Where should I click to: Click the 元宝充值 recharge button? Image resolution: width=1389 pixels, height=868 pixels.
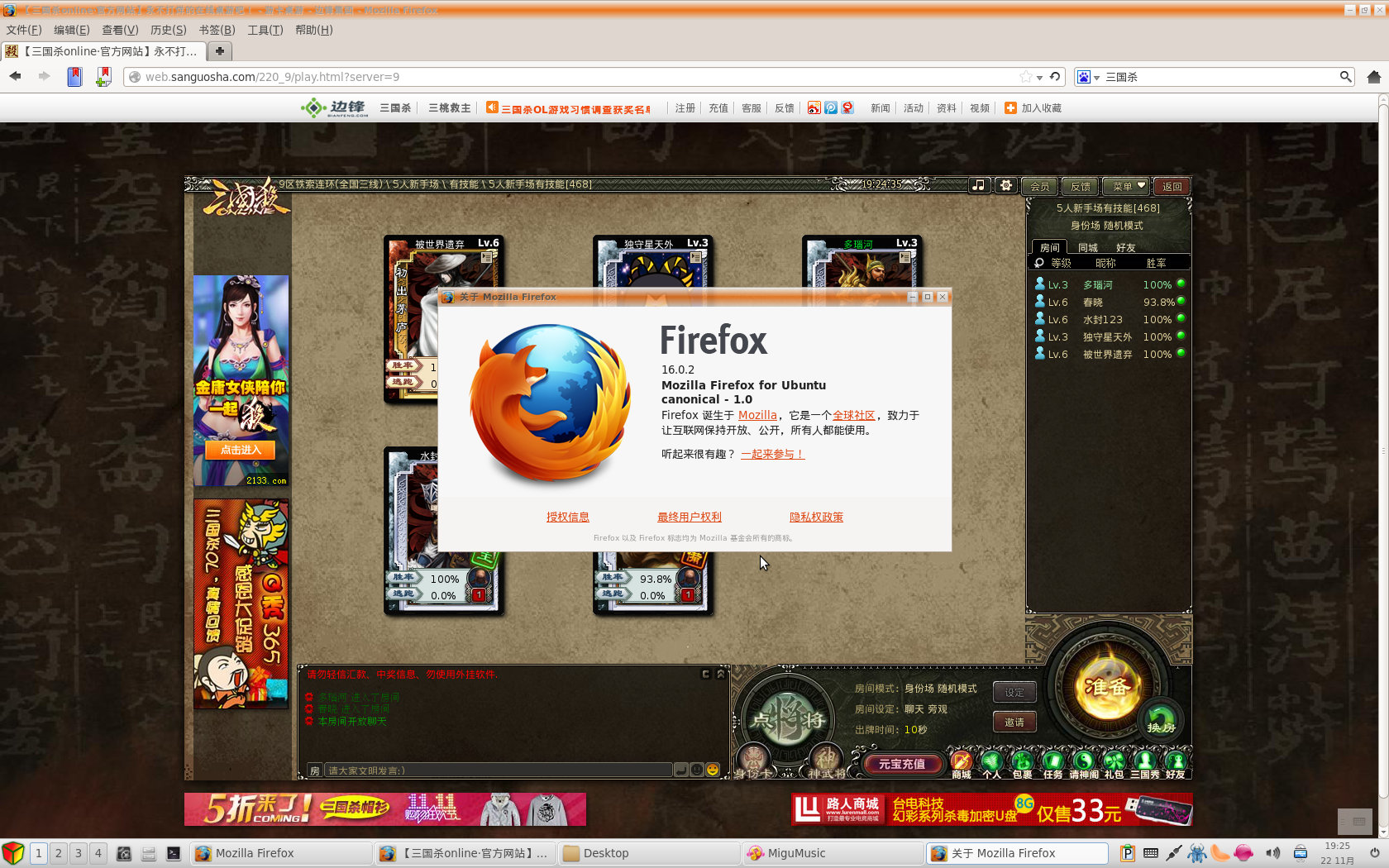click(x=902, y=764)
